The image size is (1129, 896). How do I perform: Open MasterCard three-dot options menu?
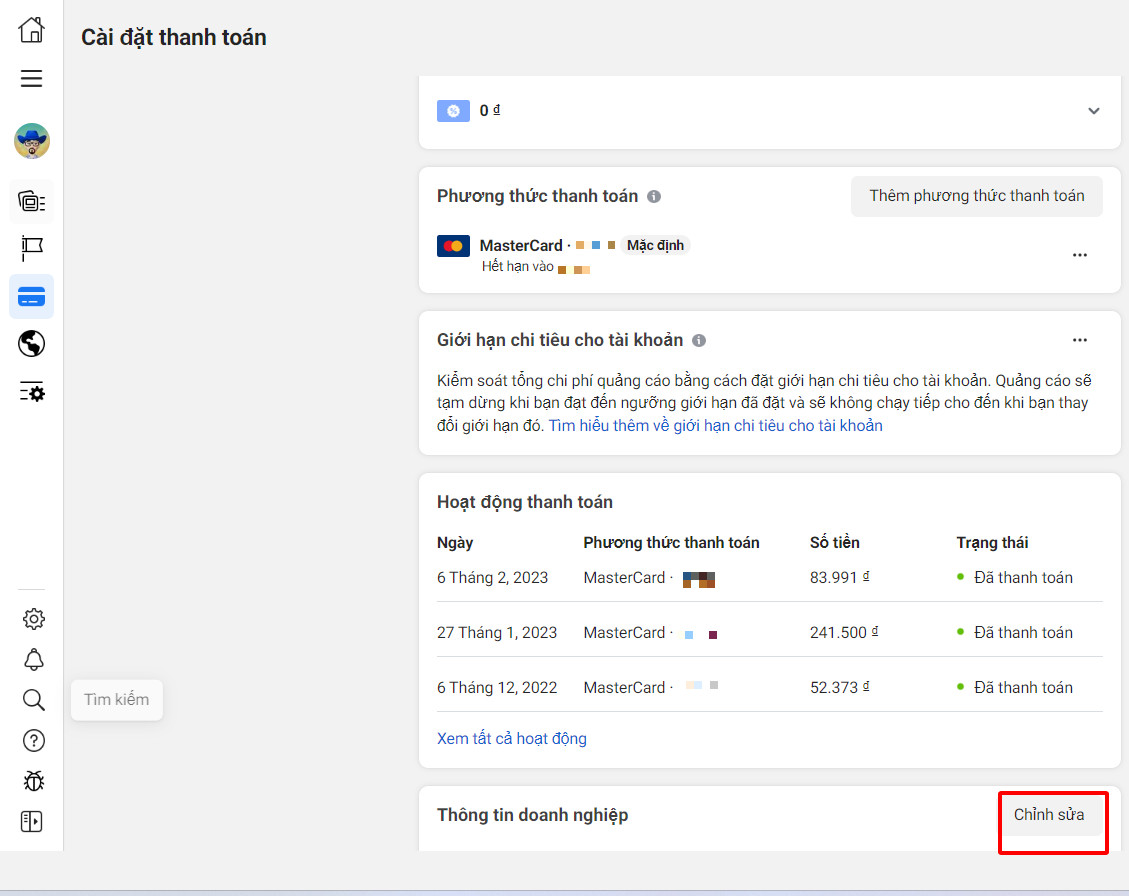coord(1079,255)
